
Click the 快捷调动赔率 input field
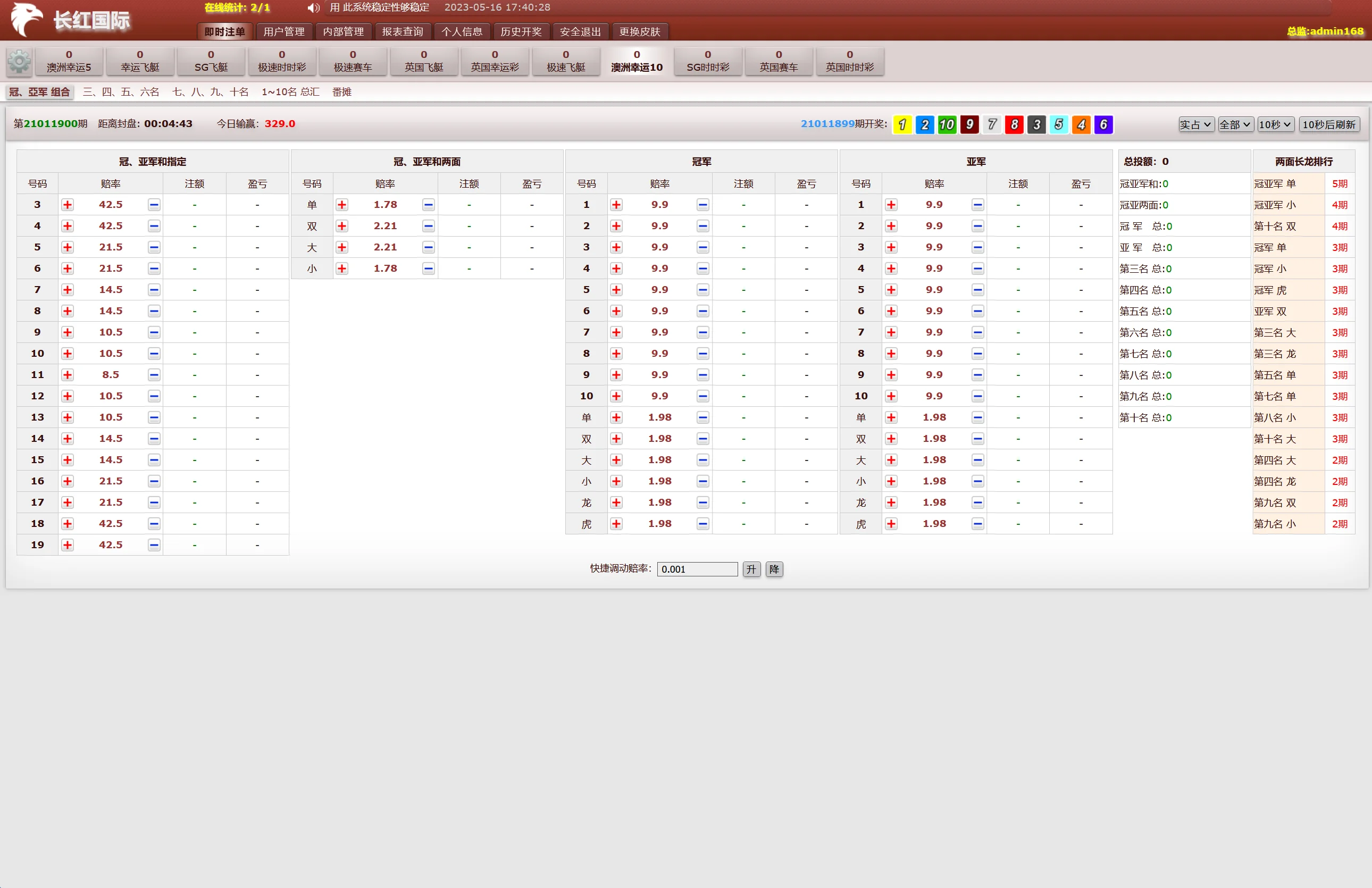(x=697, y=569)
